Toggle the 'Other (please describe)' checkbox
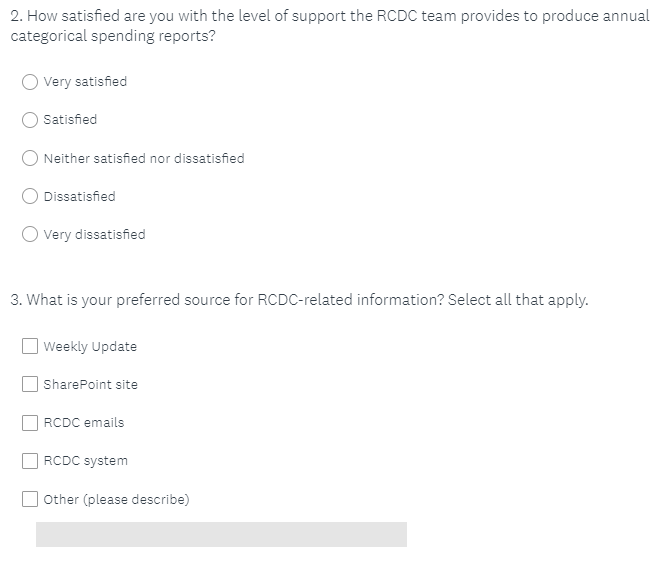This screenshot has height=575, width=671. (x=31, y=499)
